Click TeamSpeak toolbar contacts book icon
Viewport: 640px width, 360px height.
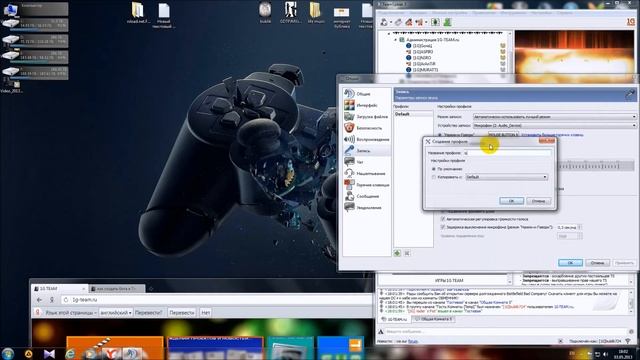435,22
